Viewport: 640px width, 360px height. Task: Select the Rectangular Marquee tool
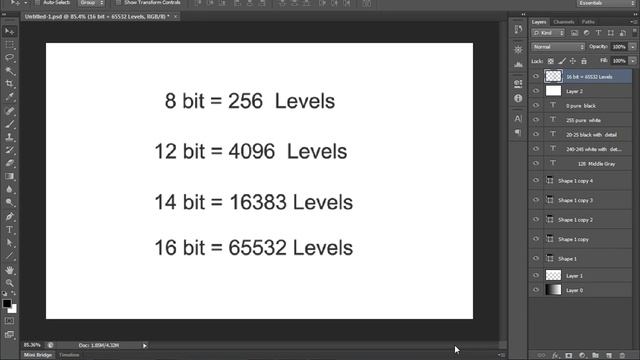pos(9,44)
